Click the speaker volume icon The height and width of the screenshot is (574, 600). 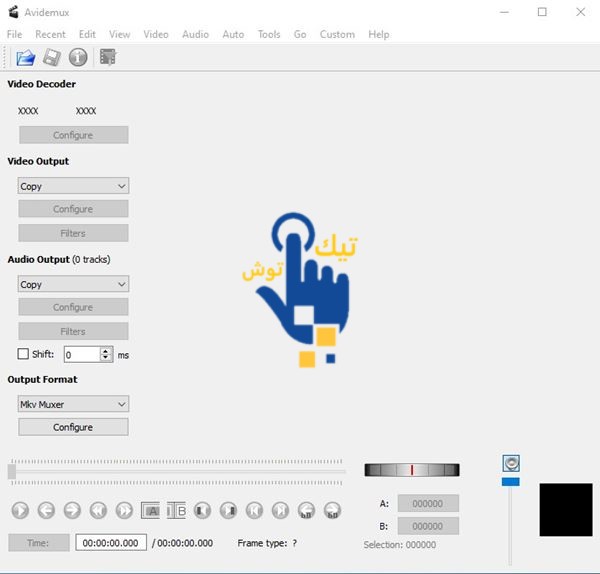pyautogui.click(x=511, y=463)
